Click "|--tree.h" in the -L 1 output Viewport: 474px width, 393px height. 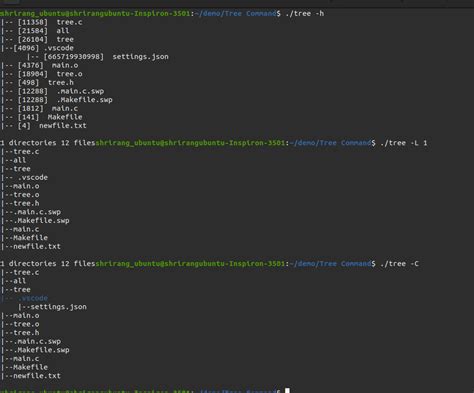20,203
